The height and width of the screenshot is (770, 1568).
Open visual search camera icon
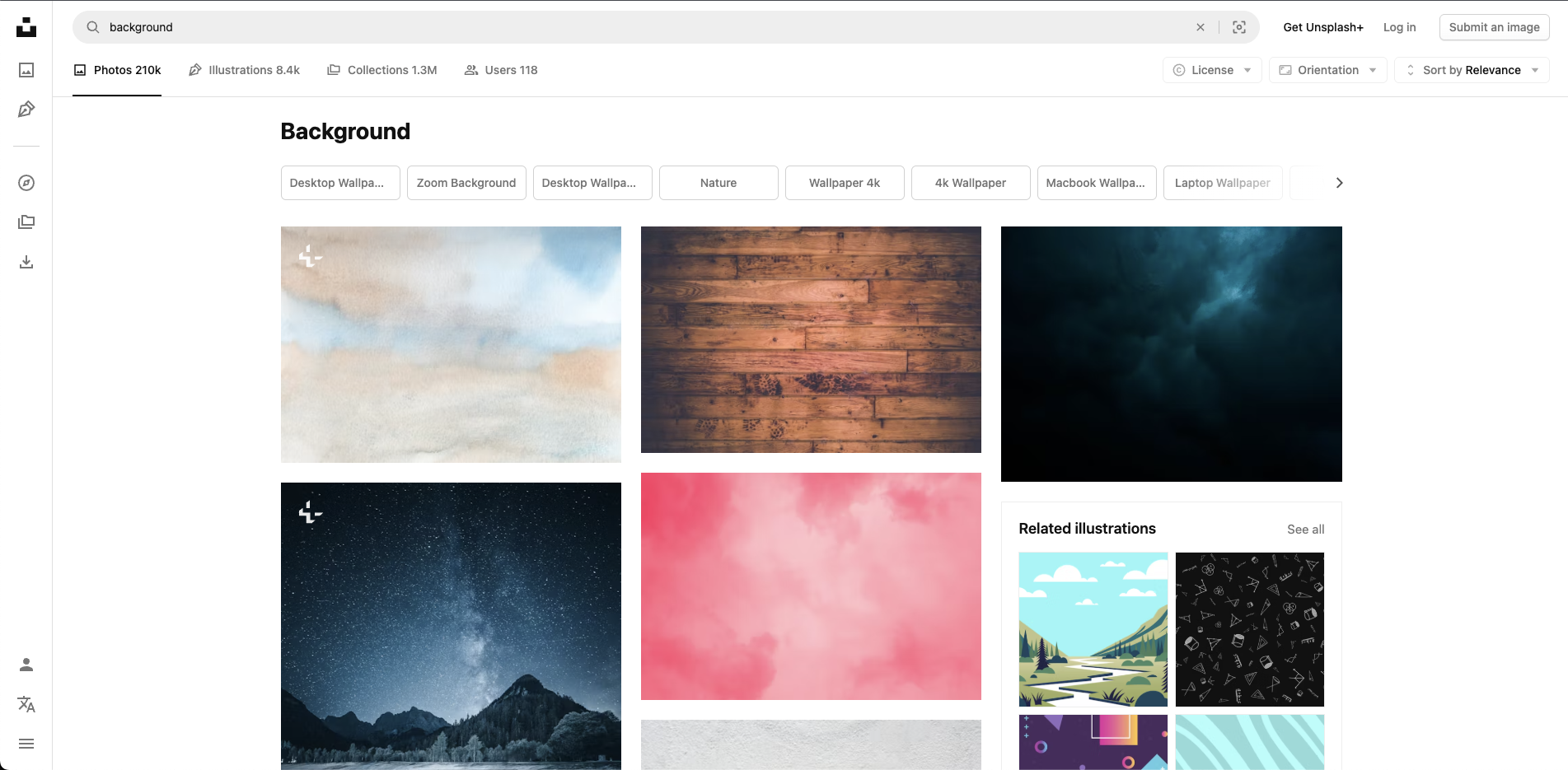click(1239, 27)
